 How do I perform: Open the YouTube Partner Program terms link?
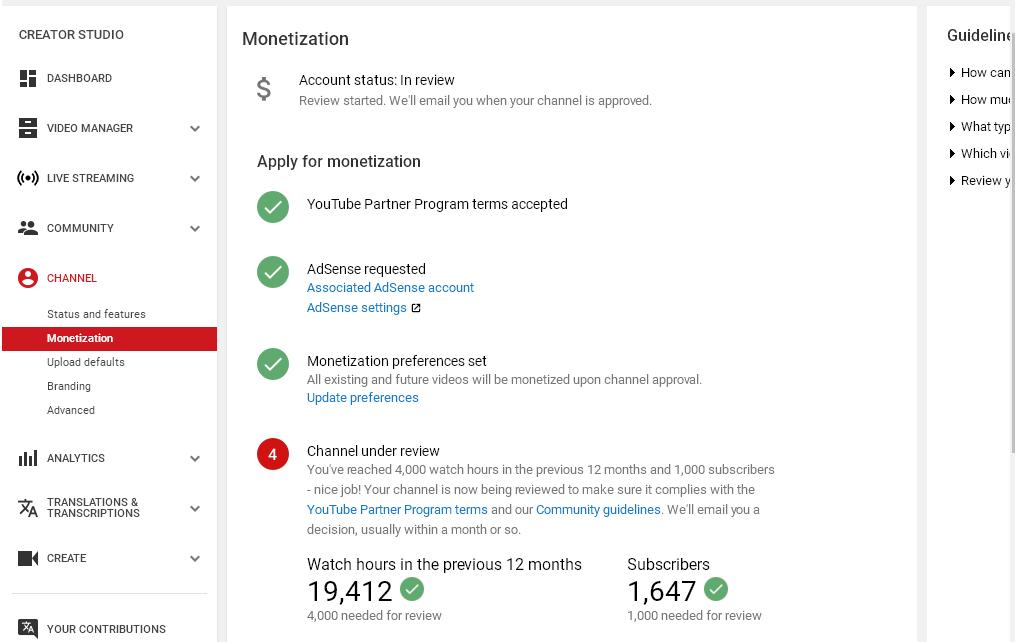[397, 509]
